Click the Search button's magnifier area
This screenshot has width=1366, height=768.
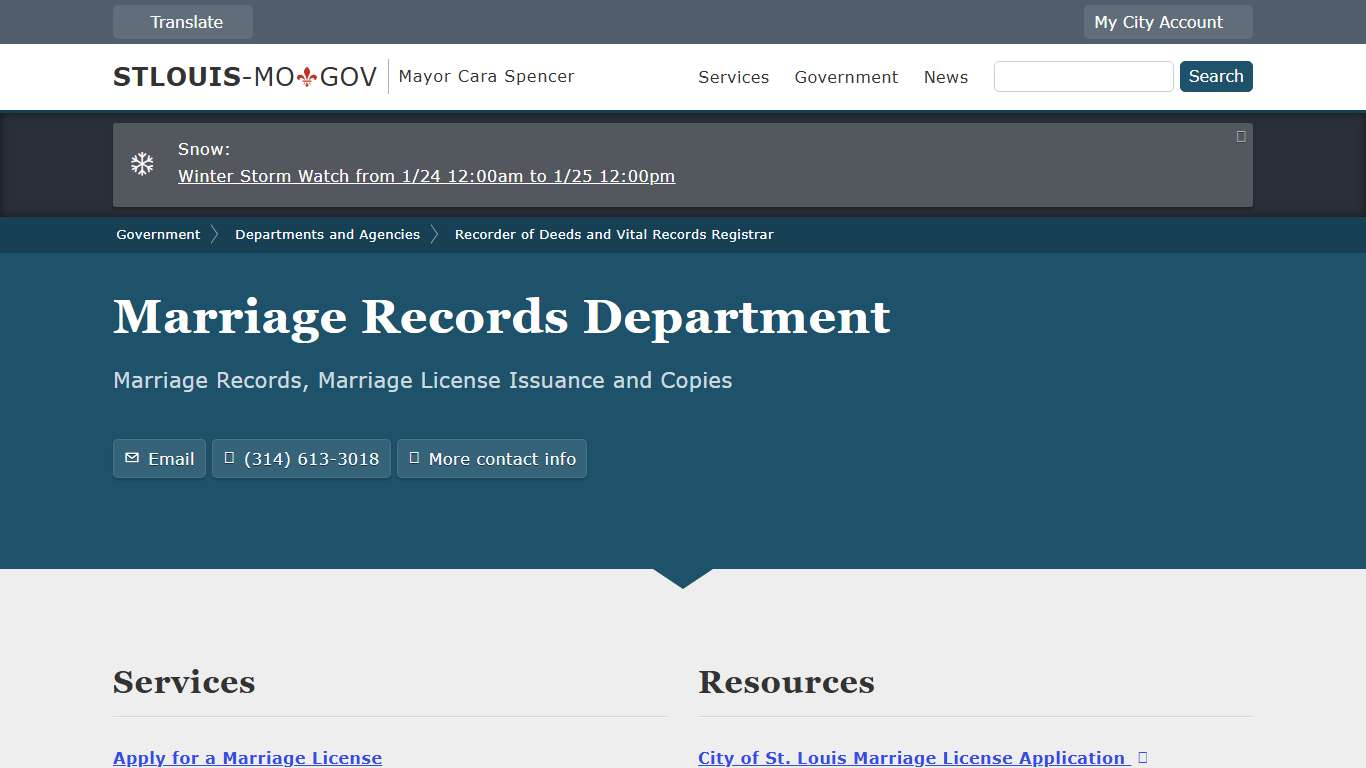pyautogui.click(x=1216, y=76)
